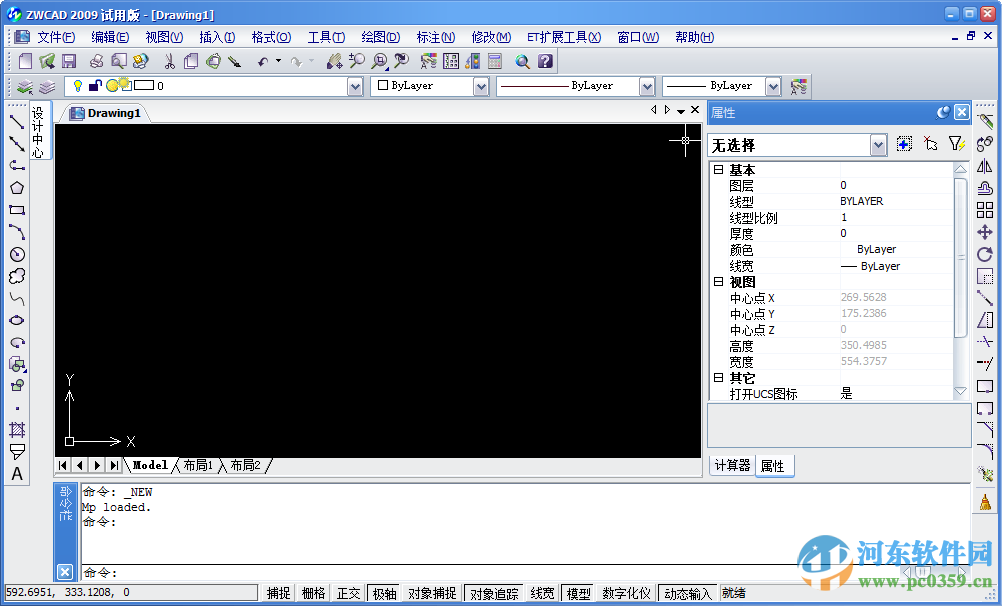
Task: Collapse the 视图 section in Properties panel
Action: pyautogui.click(x=718, y=281)
